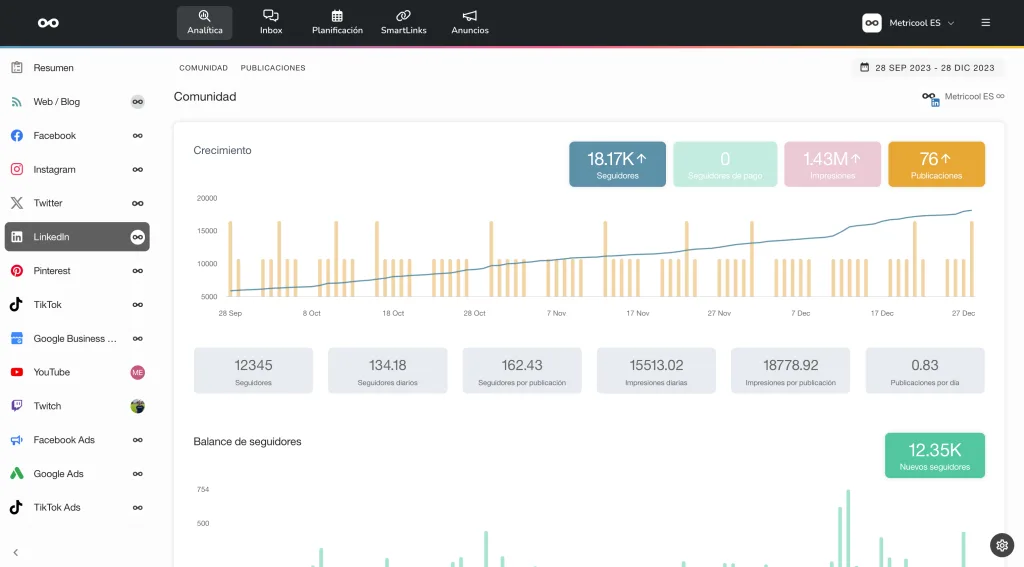Click the Impresiones diarias stat box

[x=656, y=370]
